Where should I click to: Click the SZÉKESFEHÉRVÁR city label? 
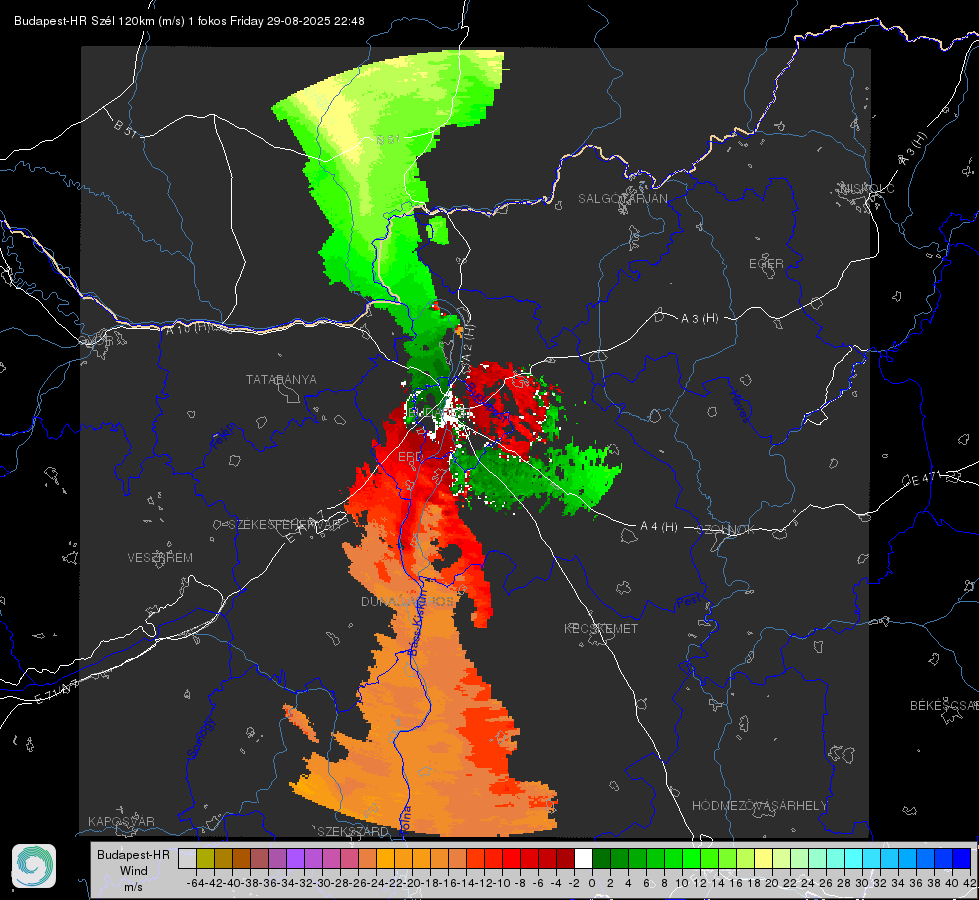pyautogui.click(x=284, y=525)
